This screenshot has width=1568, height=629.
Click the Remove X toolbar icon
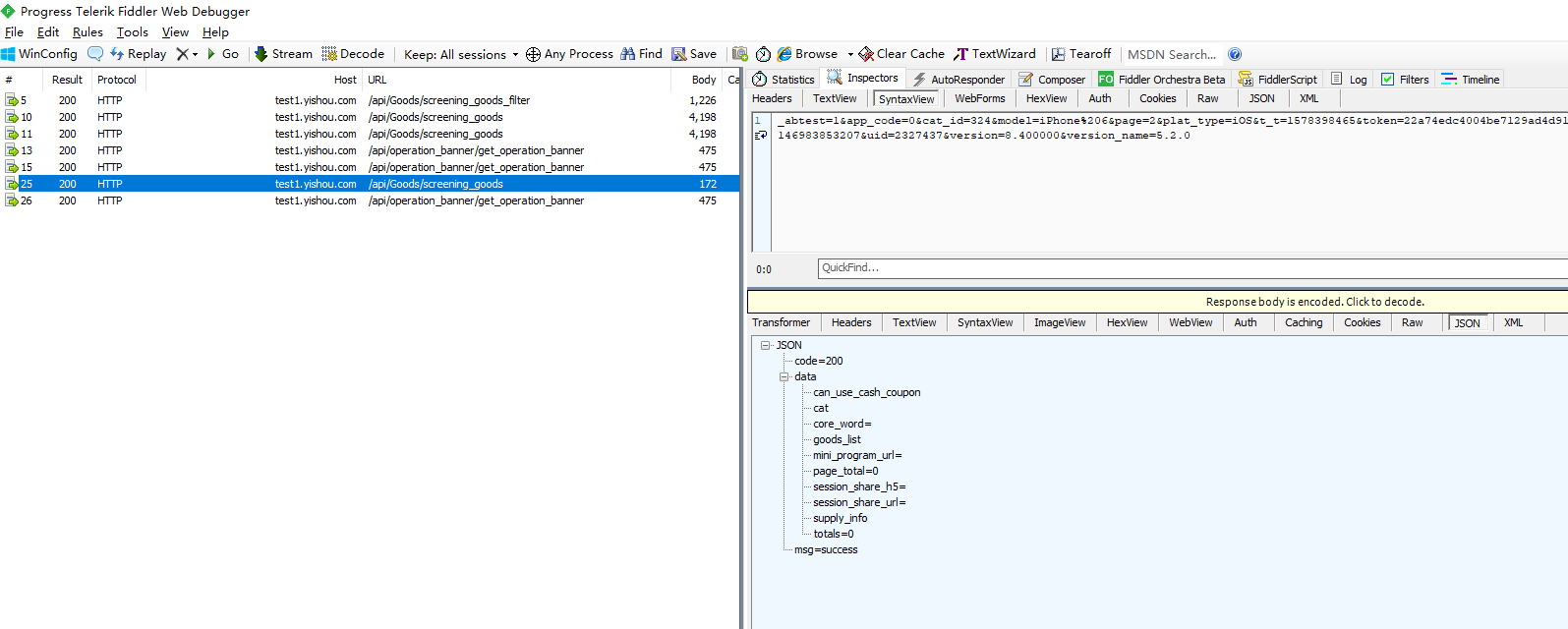tap(182, 54)
